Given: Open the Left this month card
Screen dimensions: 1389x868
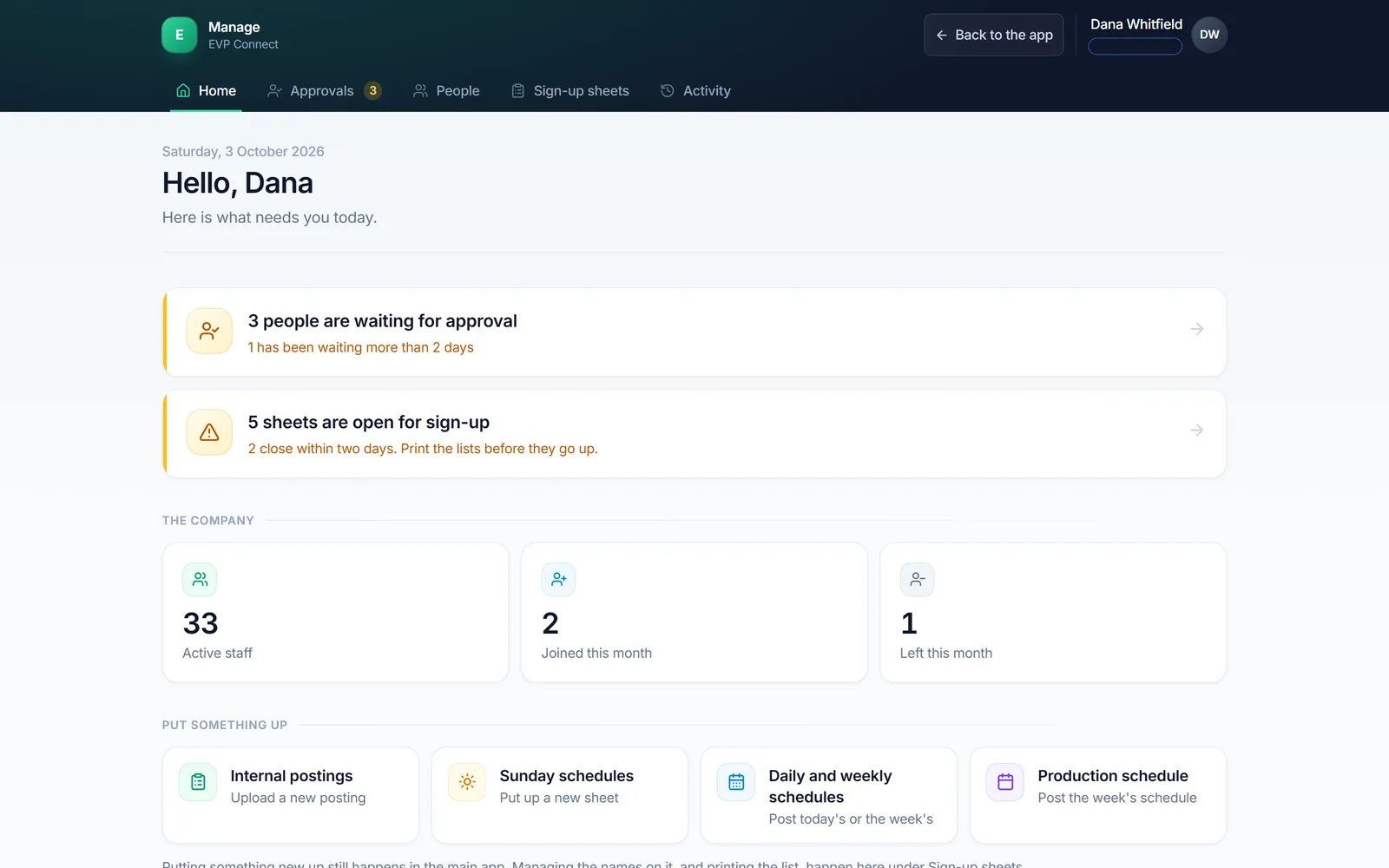Looking at the screenshot, I should (x=1053, y=613).
